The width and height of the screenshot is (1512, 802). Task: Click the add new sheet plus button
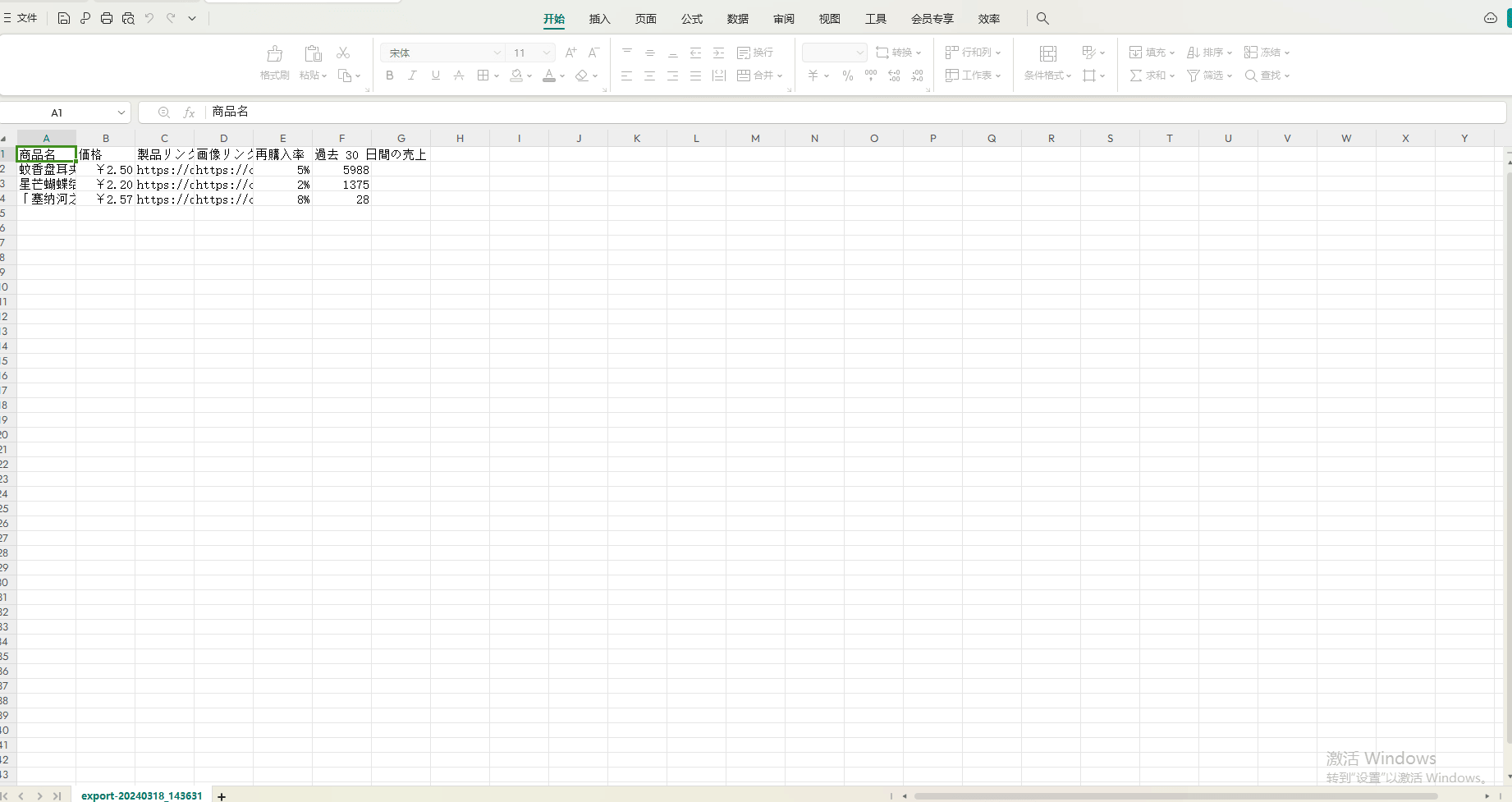[222, 796]
